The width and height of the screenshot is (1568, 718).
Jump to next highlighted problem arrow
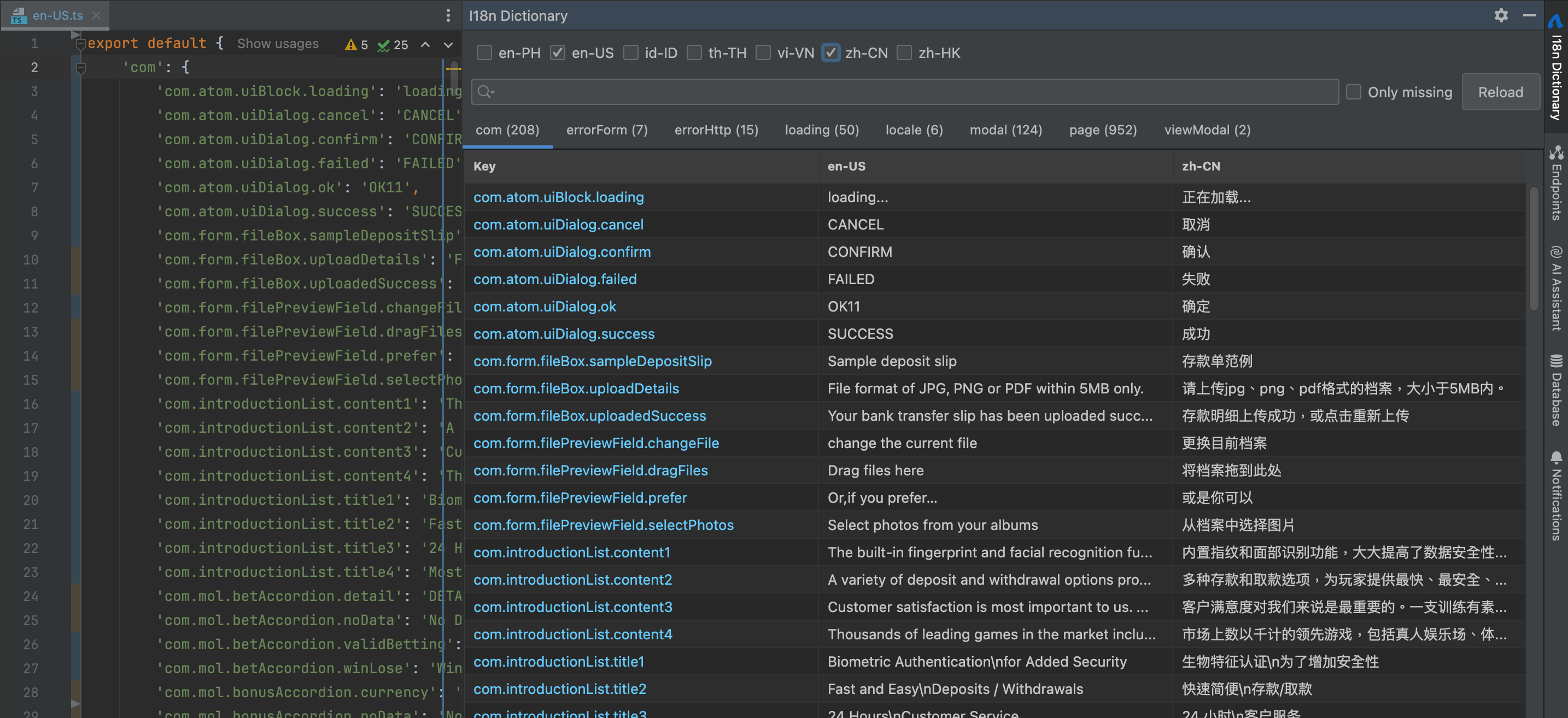point(448,44)
